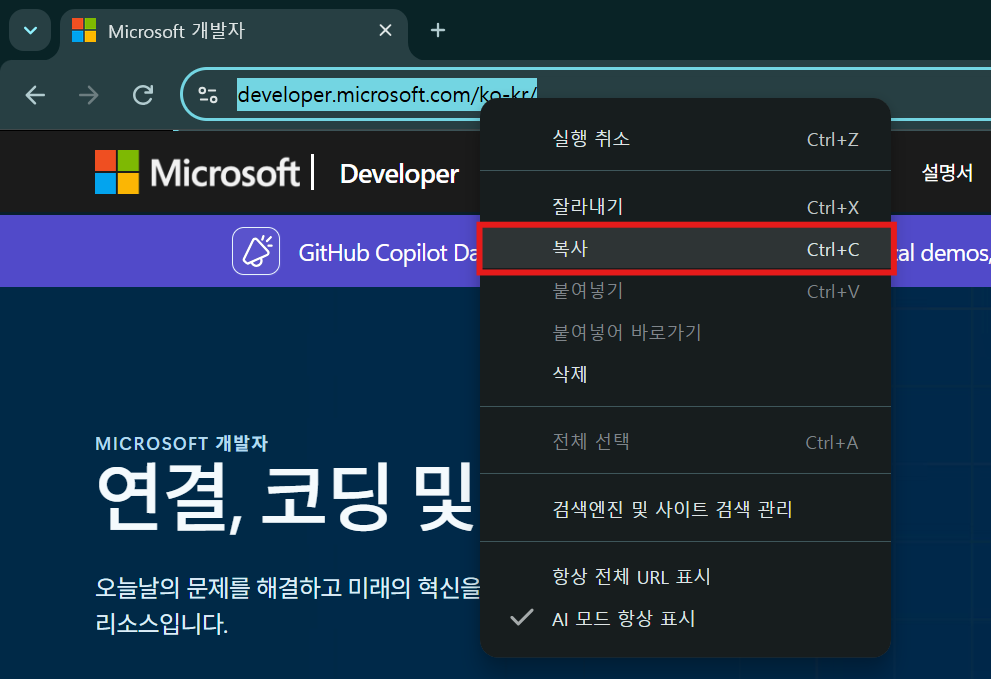Image resolution: width=991 pixels, height=679 pixels.
Task: Select 복사 in the context menu
Action: pyautogui.click(x=685, y=249)
